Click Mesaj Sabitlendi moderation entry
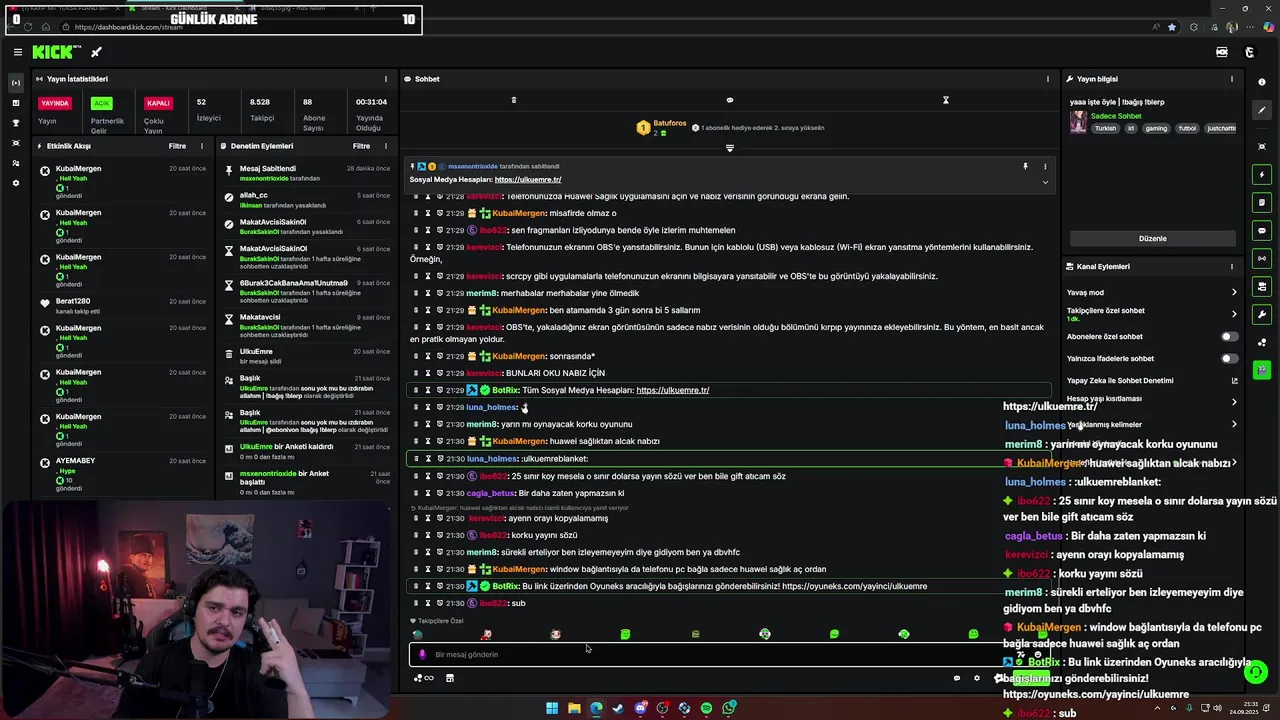The width and height of the screenshot is (1280, 720). 268,169
